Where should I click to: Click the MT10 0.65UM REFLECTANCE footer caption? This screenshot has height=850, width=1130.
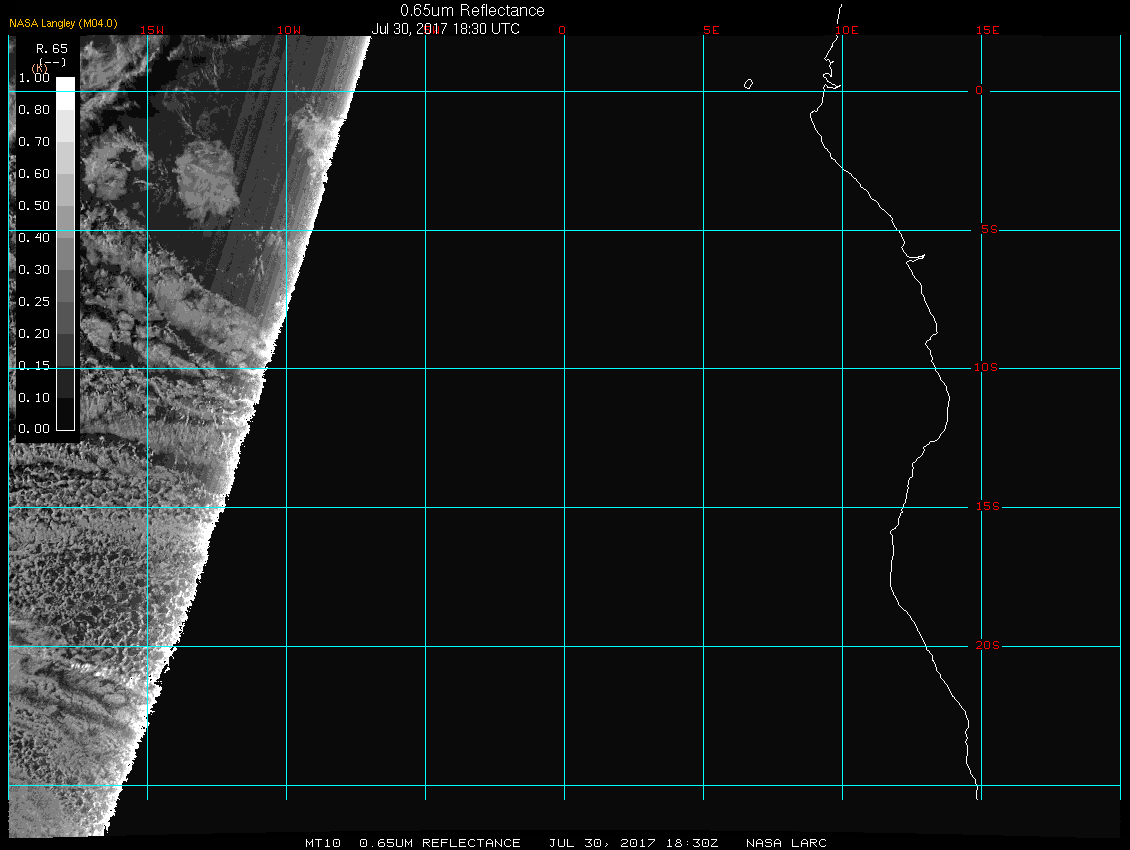[x=413, y=843]
